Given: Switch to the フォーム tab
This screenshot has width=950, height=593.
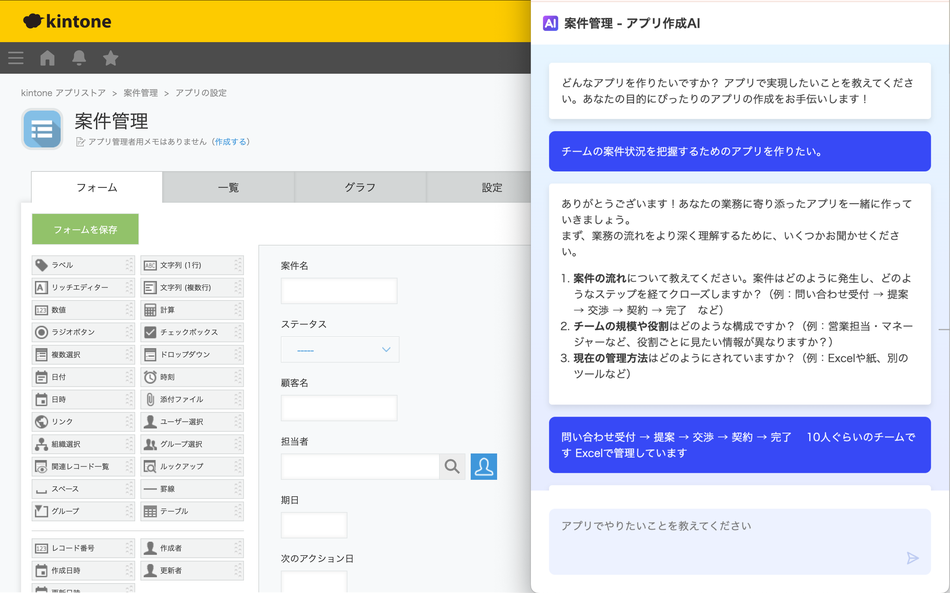Looking at the screenshot, I should (97, 188).
